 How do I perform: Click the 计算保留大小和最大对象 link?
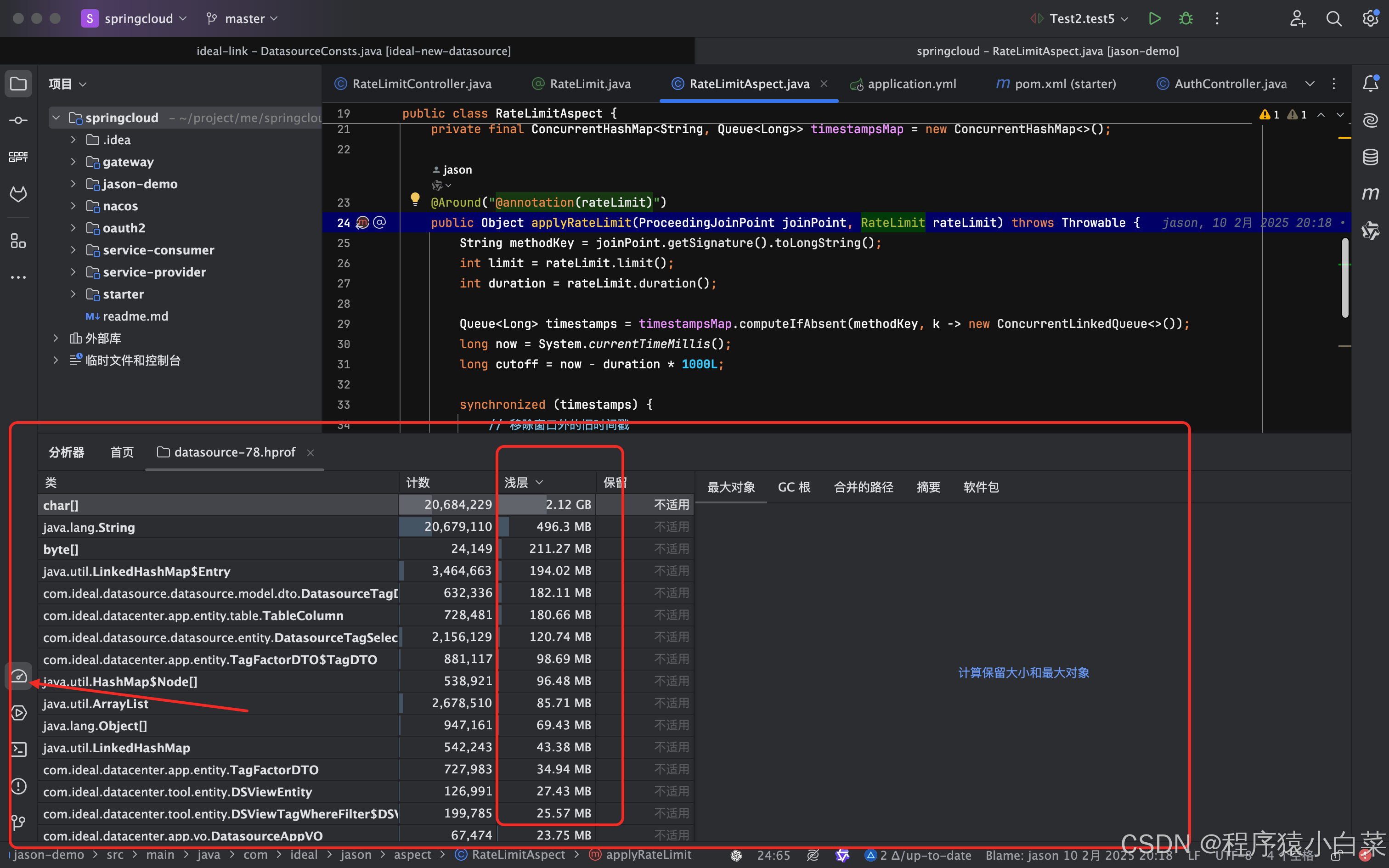(1023, 672)
